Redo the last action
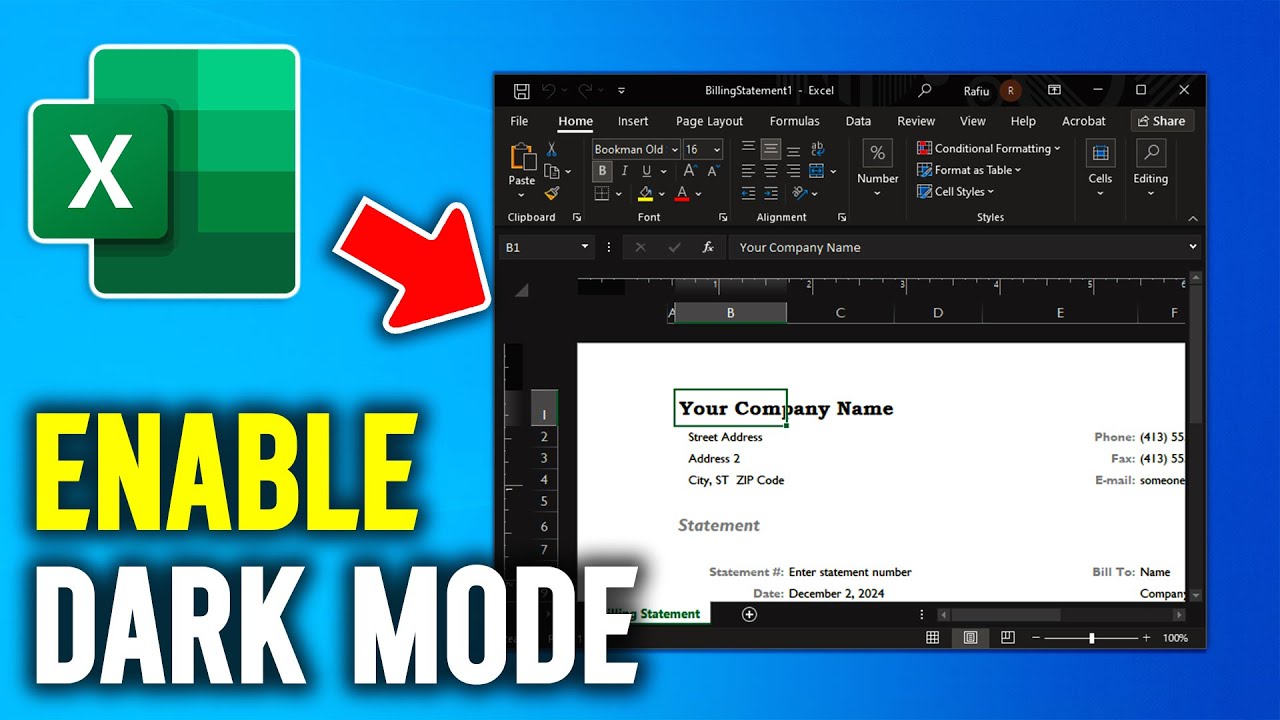This screenshot has height=720, width=1280. [x=585, y=91]
